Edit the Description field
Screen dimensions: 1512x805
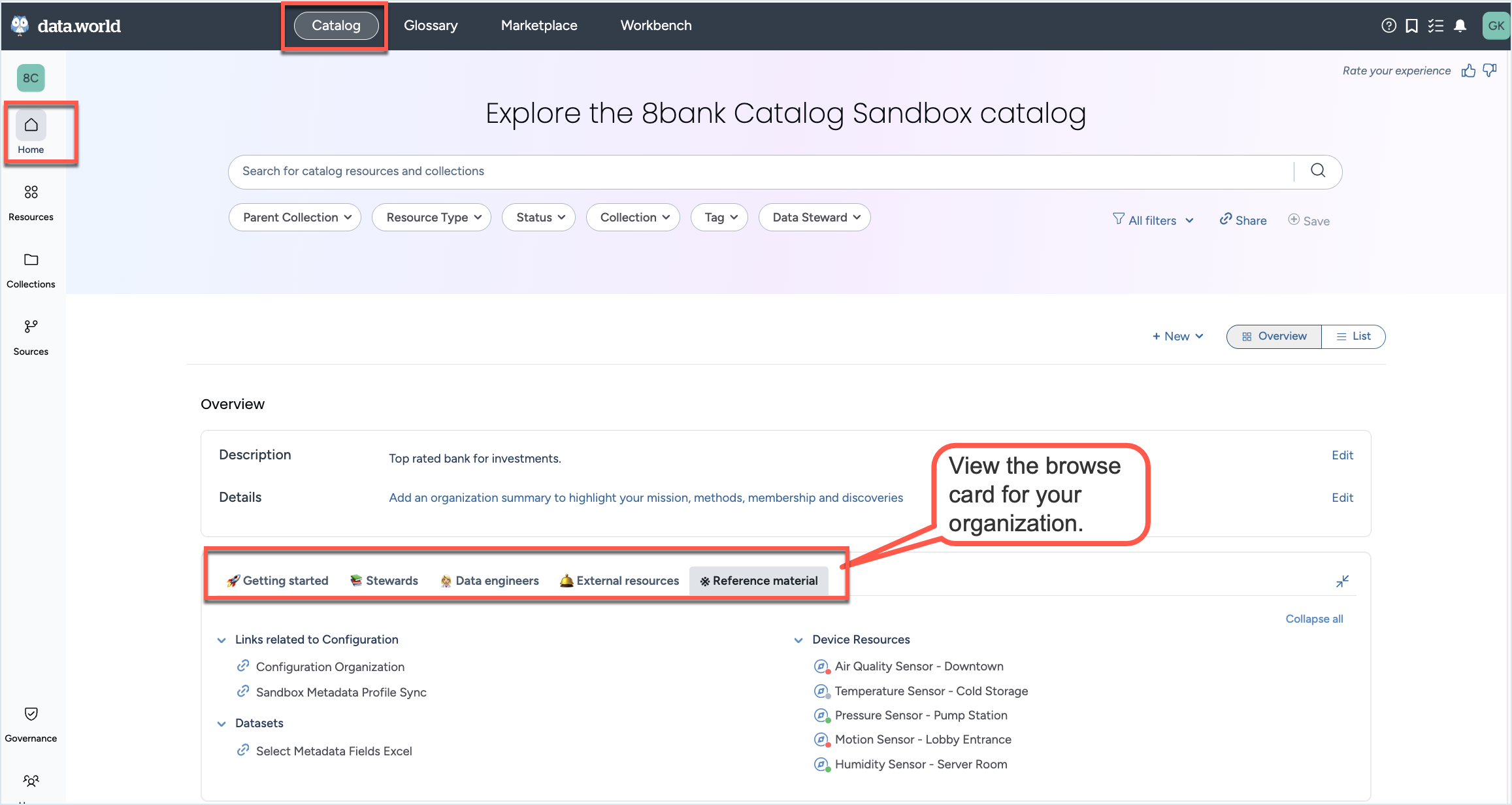[1343, 455]
